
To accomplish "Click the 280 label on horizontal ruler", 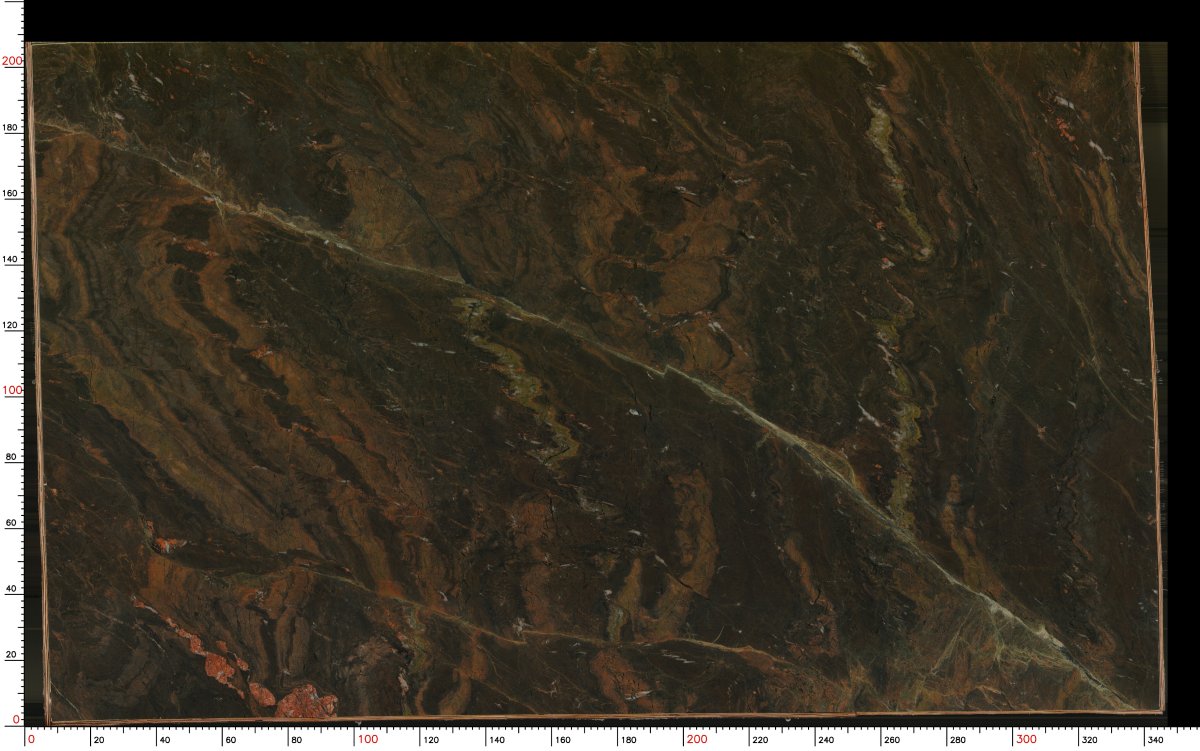I will [x=959, y=740].
